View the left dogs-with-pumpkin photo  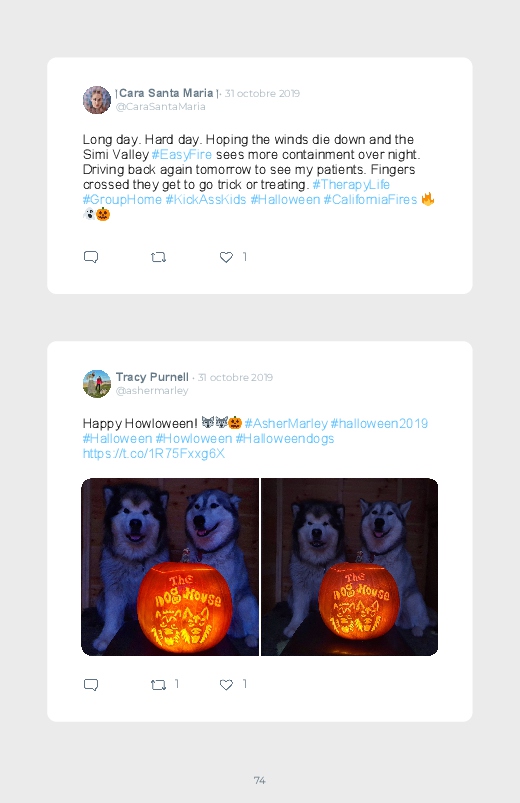(x=170, y=567)
